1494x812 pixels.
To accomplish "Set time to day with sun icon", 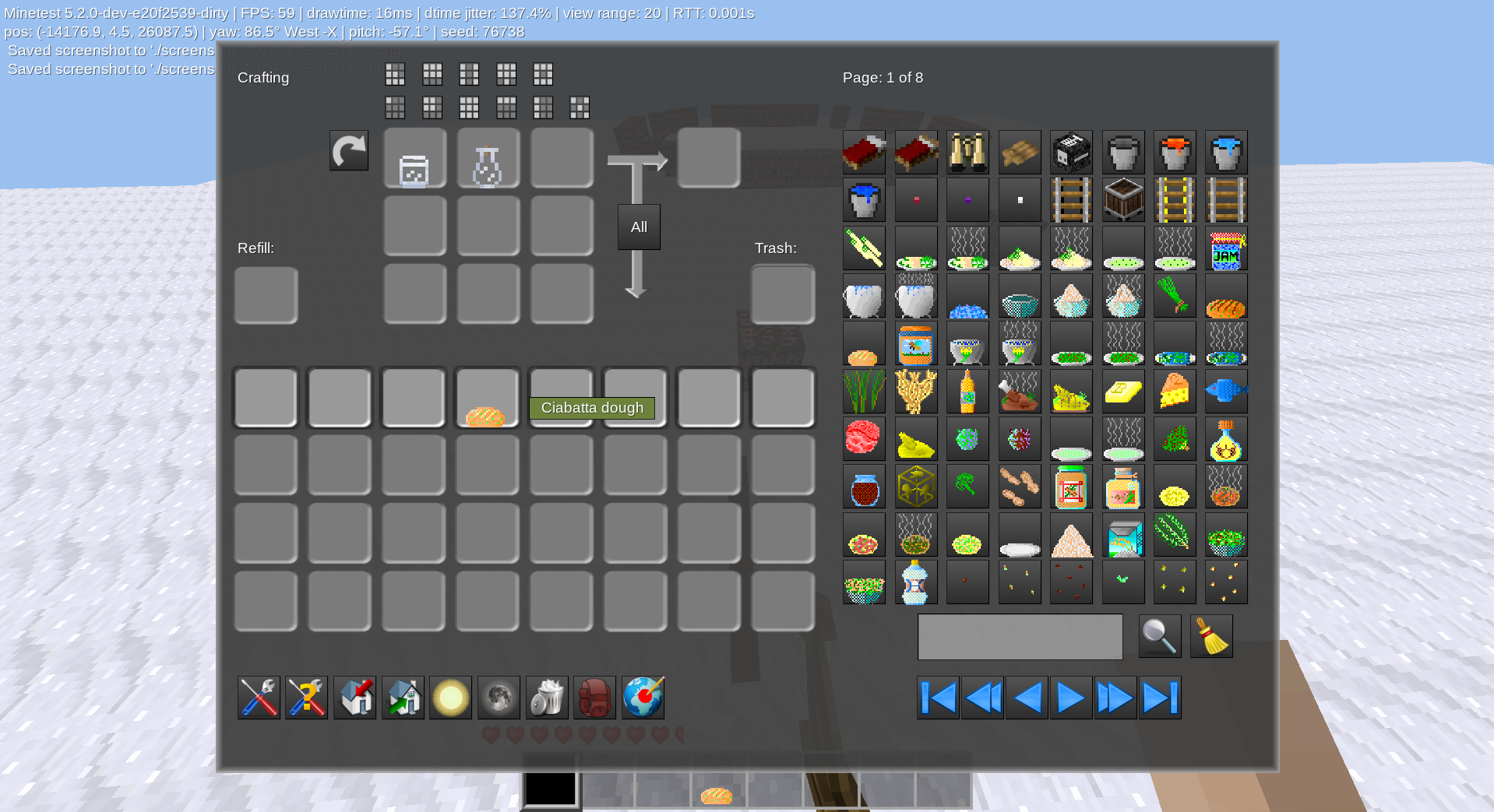I will tap(451, 698).
